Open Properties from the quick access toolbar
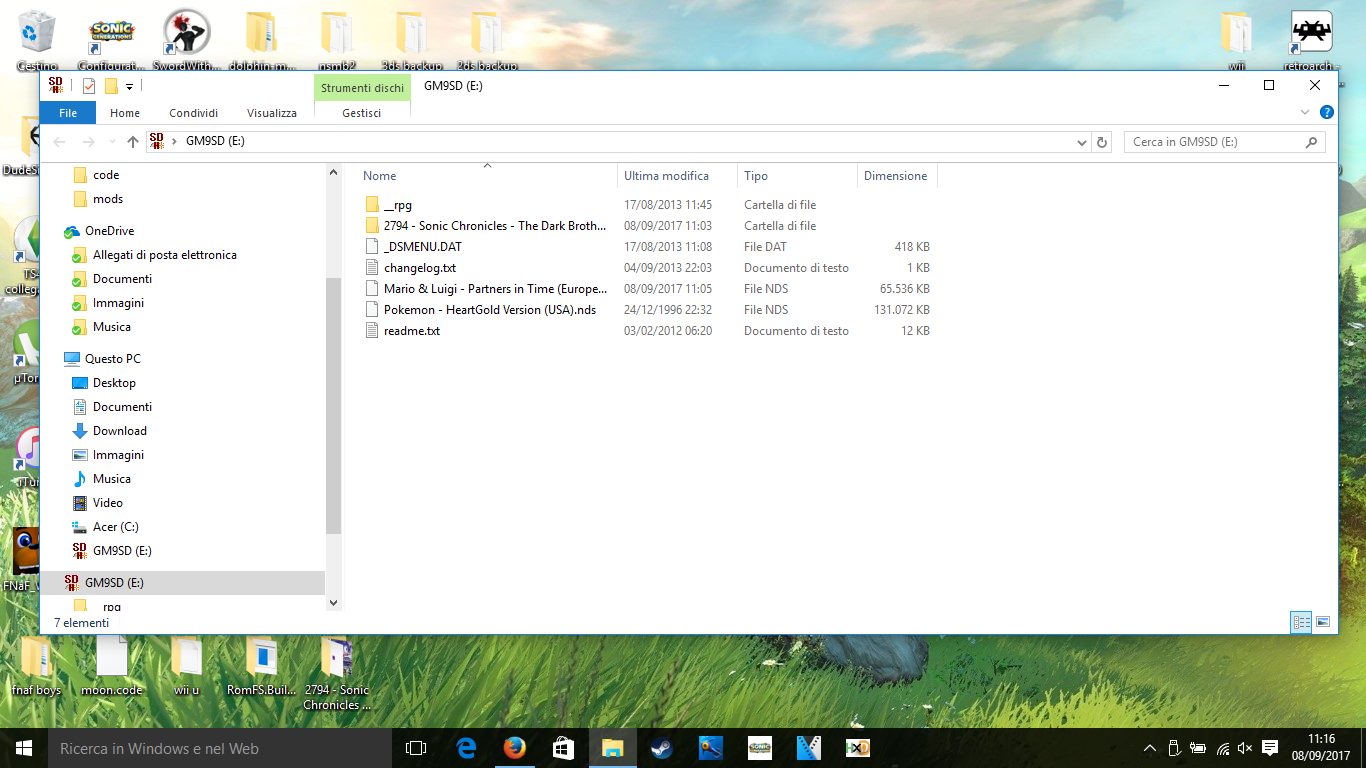Screen dimensions: 1366x768 [x=89, y=86]
